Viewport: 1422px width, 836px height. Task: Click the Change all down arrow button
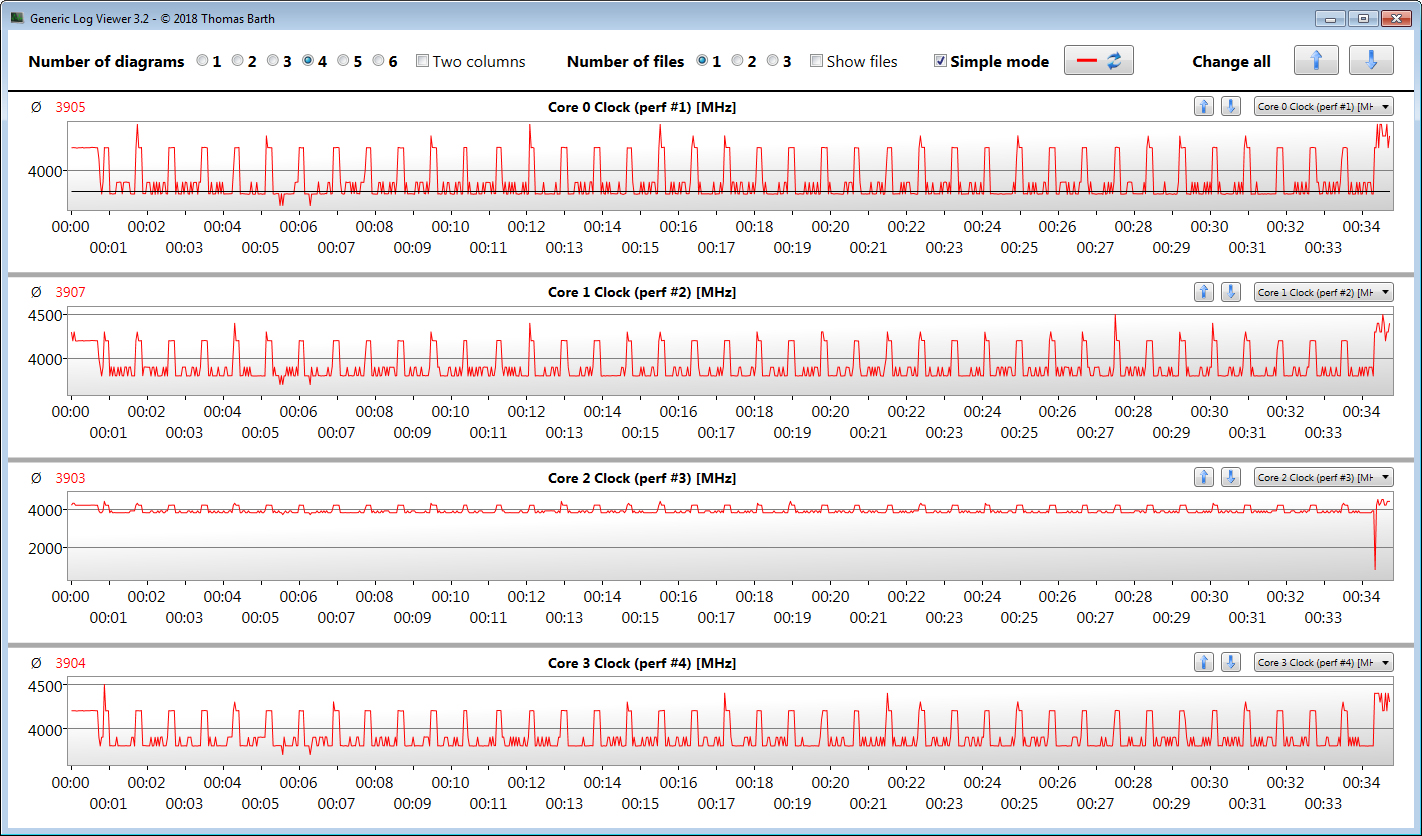[x=1370, y=61]
